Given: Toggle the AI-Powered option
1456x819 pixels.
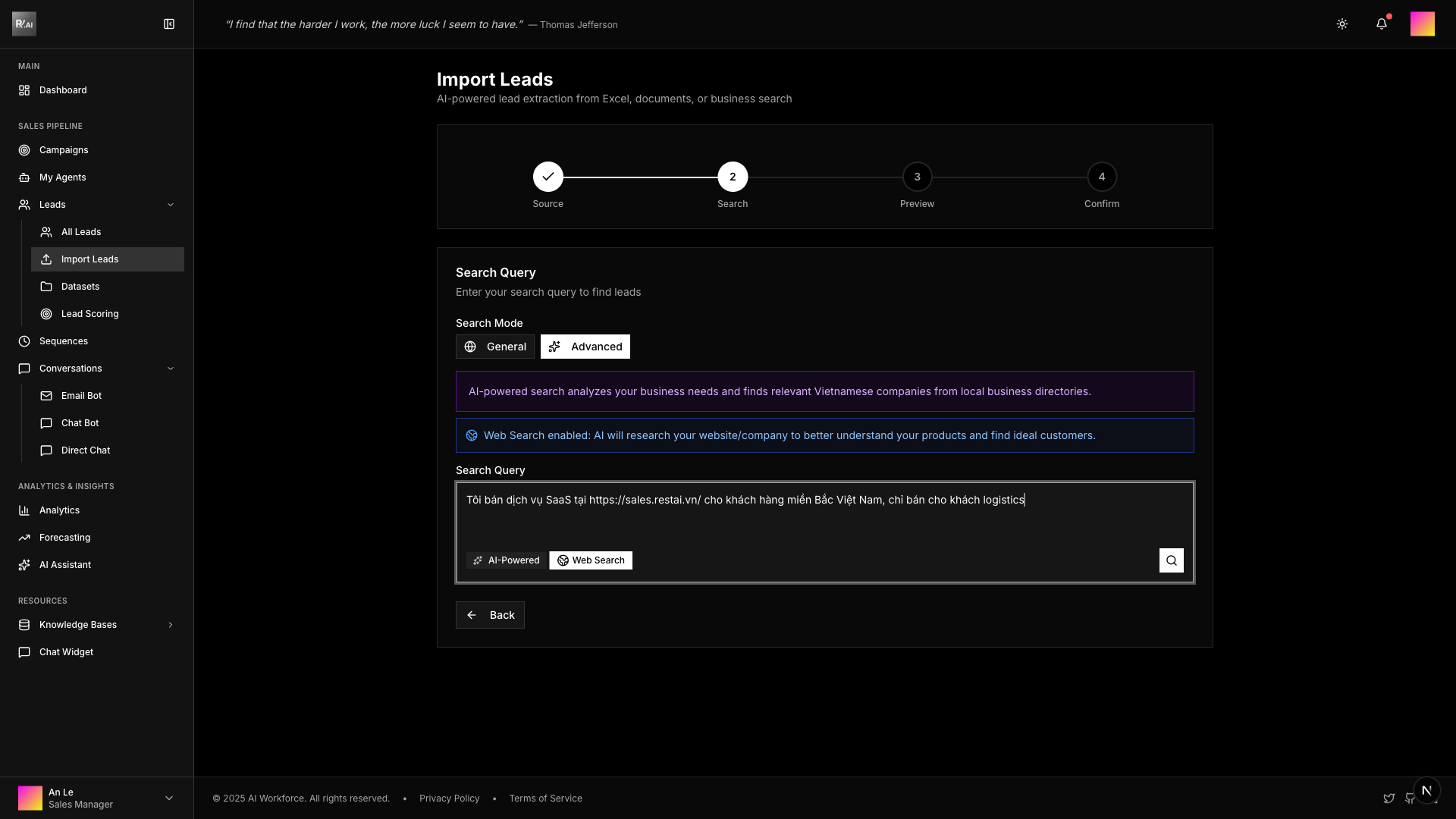Looking at the screenshot, I should tap(507, 560).
